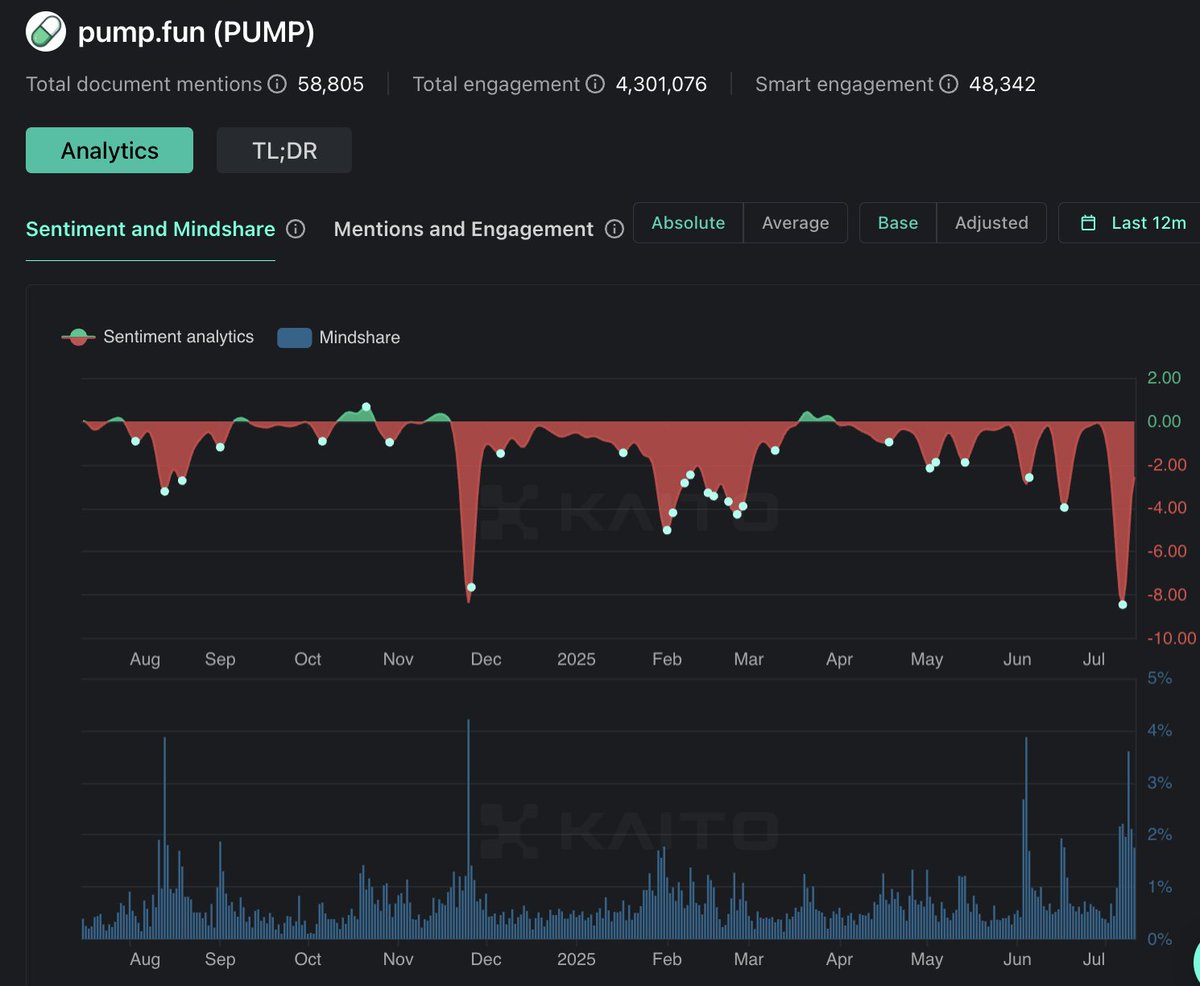Open info icon beside Total document mentions
Screen dimensions: 1200x986
tap(277, 84)
